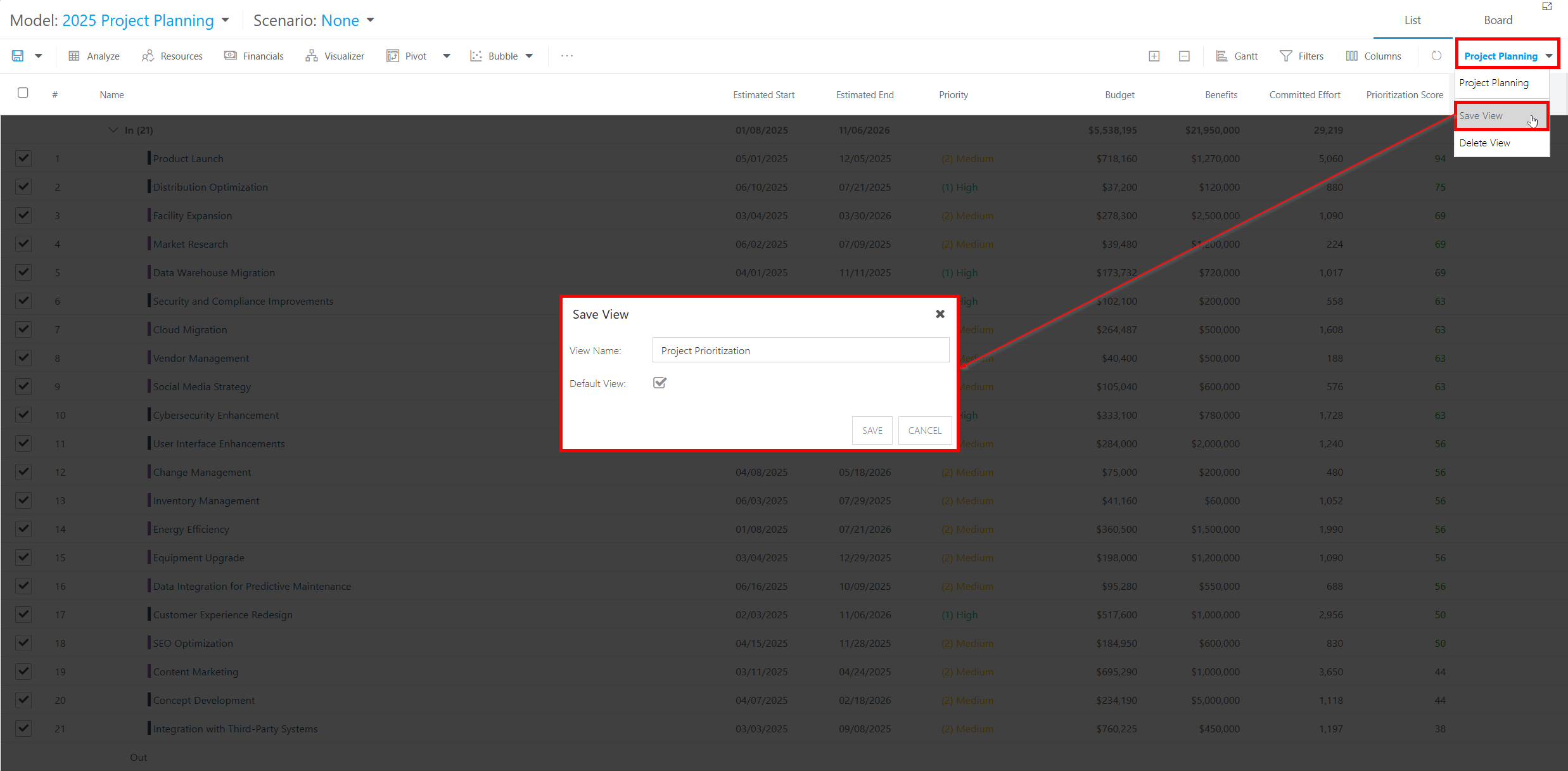Sort by the Estimated Start column header

(x=763, y=95)
